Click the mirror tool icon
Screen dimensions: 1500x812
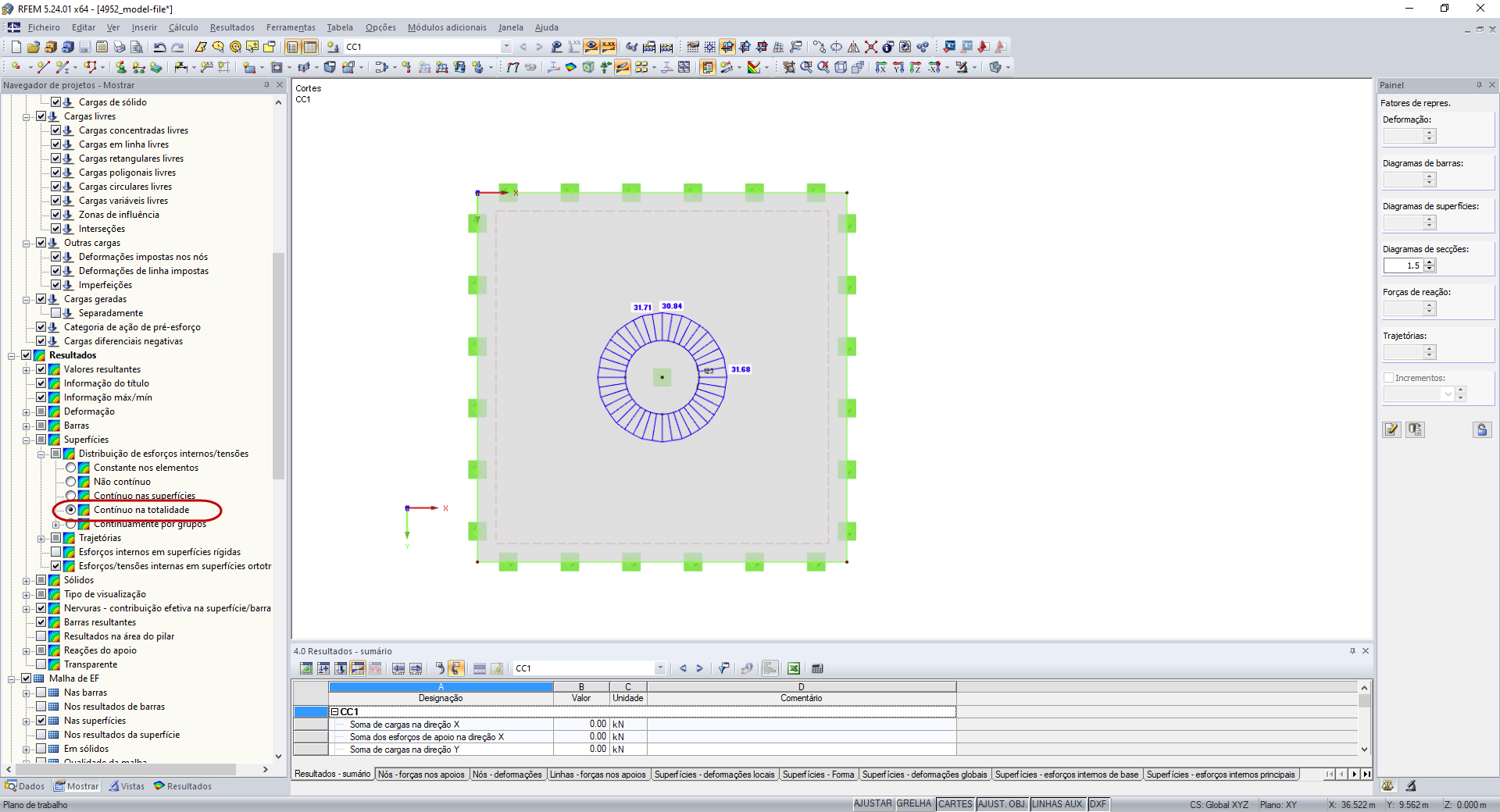point(853,47)
